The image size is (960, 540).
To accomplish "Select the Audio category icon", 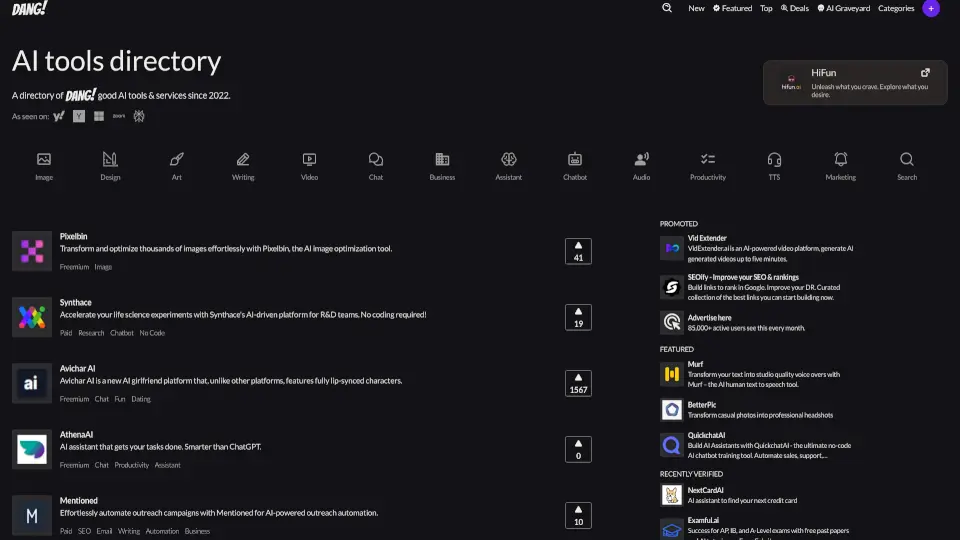I will (x=641, y=160).
